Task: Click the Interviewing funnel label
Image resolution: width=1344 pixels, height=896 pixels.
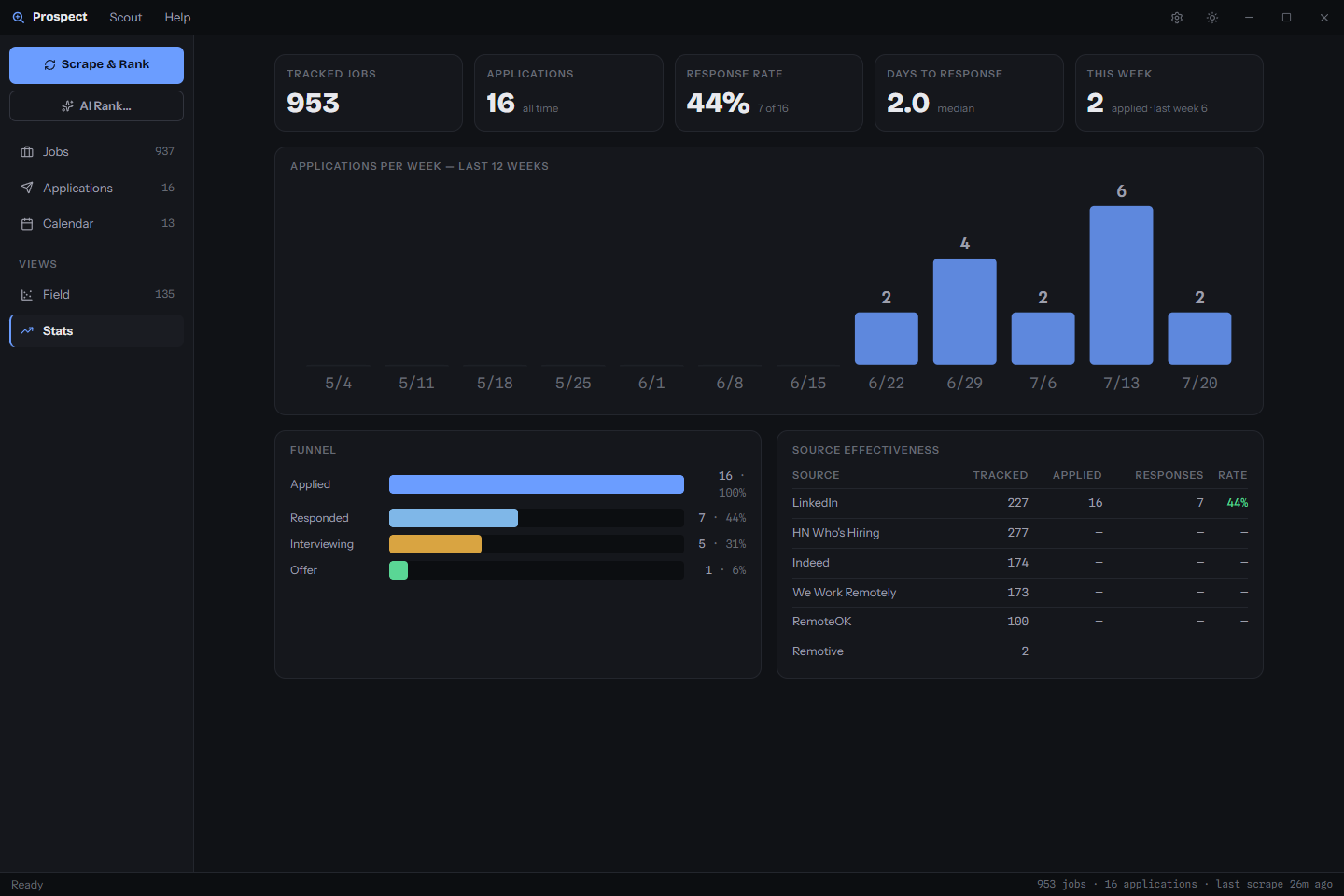Action: click(x=322, y=544)
